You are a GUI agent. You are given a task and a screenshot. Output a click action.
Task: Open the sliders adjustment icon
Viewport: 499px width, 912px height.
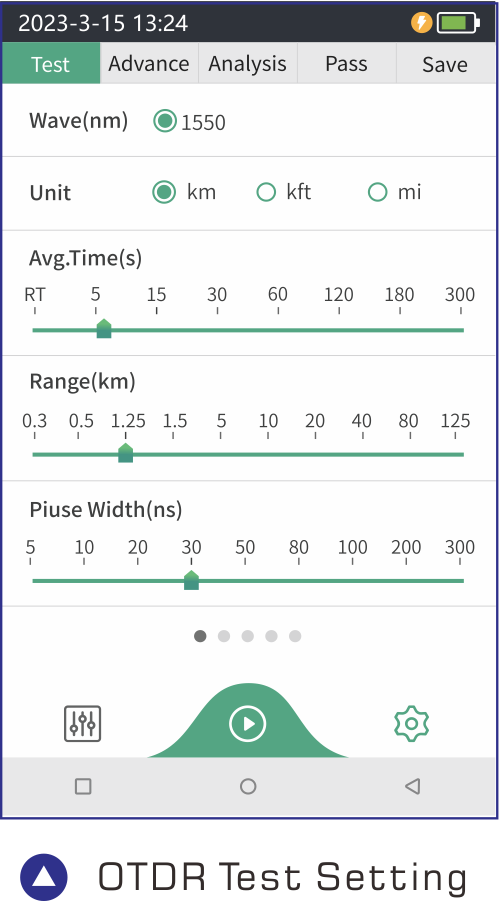(x=83, y=724)
